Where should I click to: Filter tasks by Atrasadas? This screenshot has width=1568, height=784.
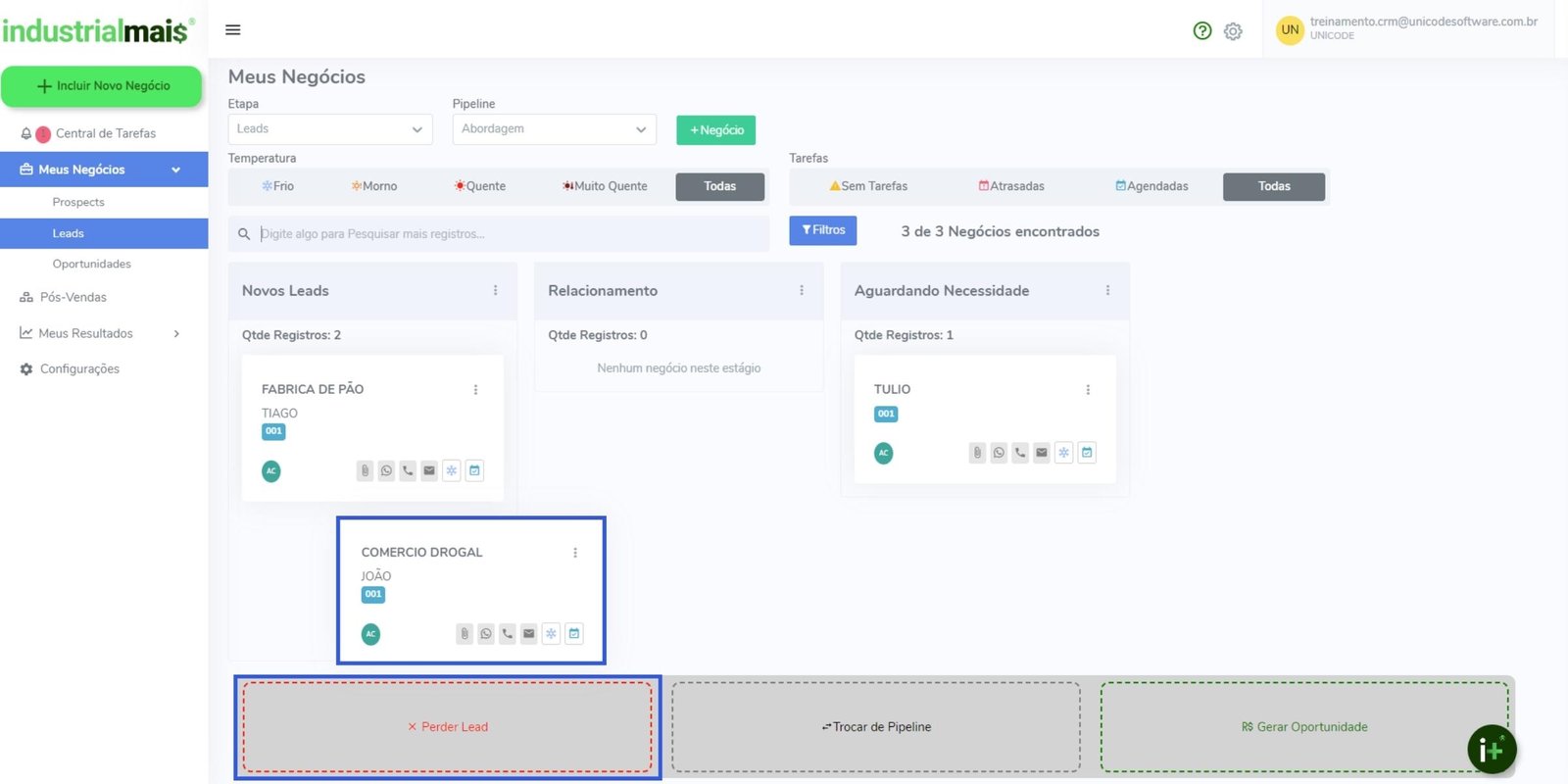click(1011, 186)
